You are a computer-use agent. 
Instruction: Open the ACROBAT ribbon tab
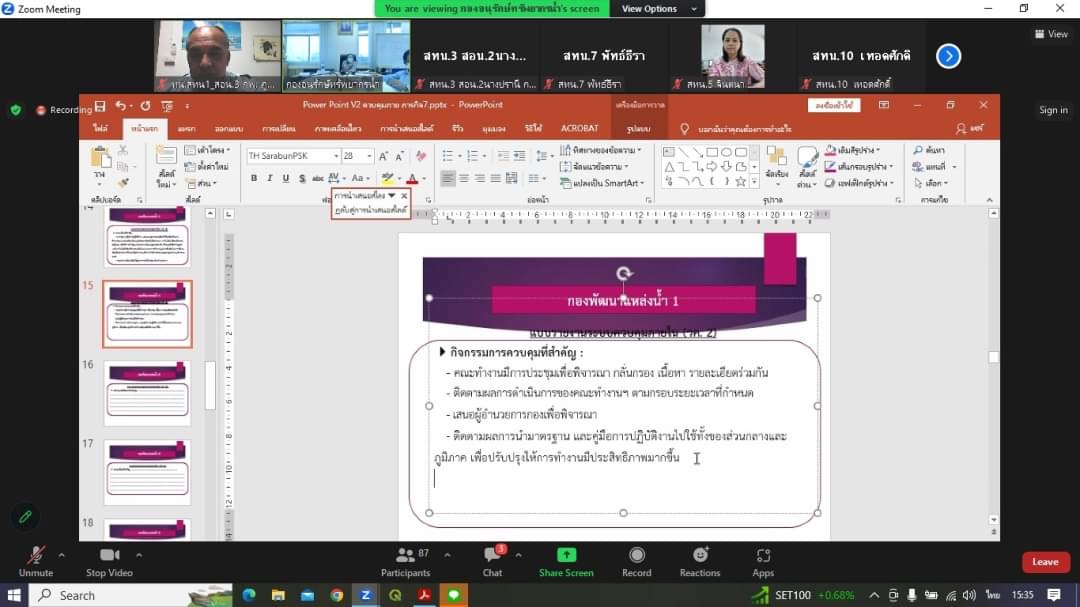tap(579, 129)
